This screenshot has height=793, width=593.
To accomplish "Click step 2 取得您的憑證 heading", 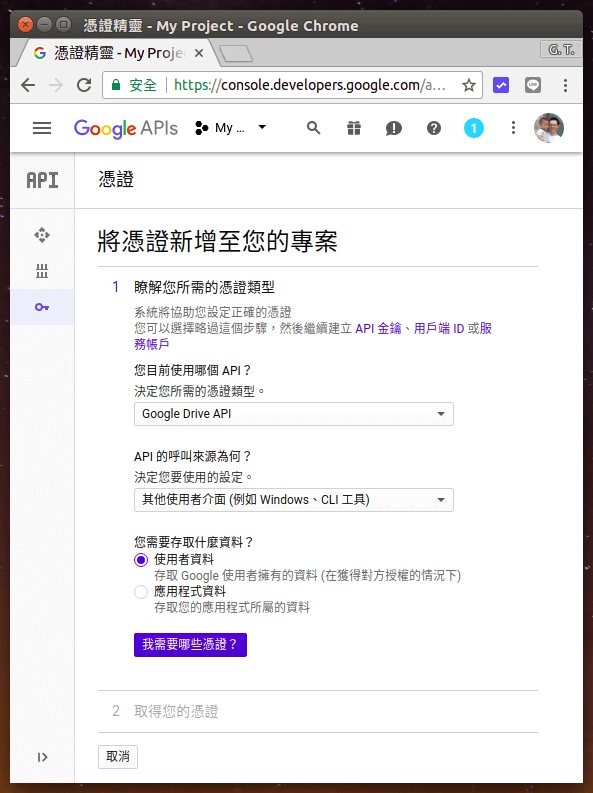I will (176, 712).
